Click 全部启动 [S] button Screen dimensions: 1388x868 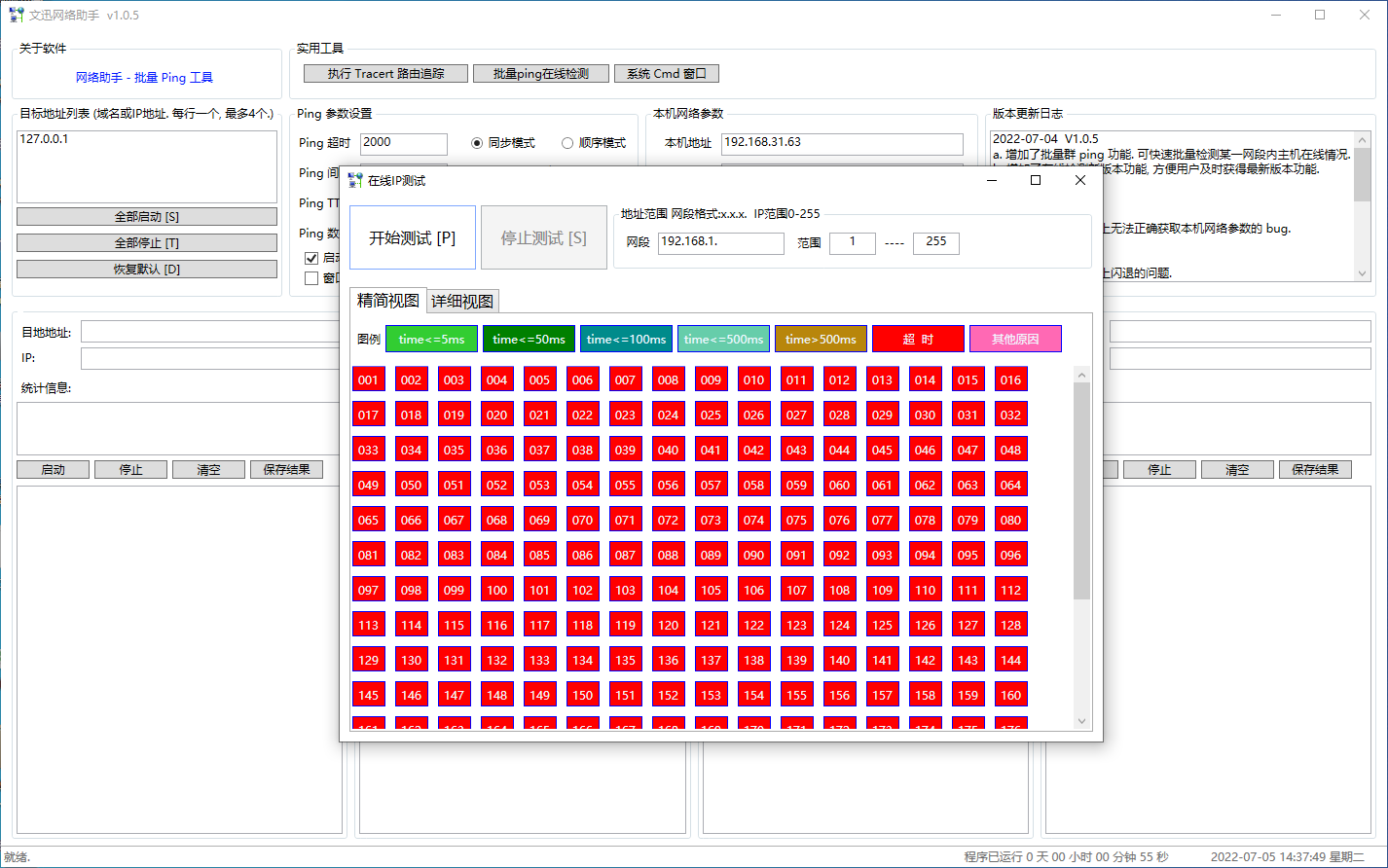tap(147, 217)
